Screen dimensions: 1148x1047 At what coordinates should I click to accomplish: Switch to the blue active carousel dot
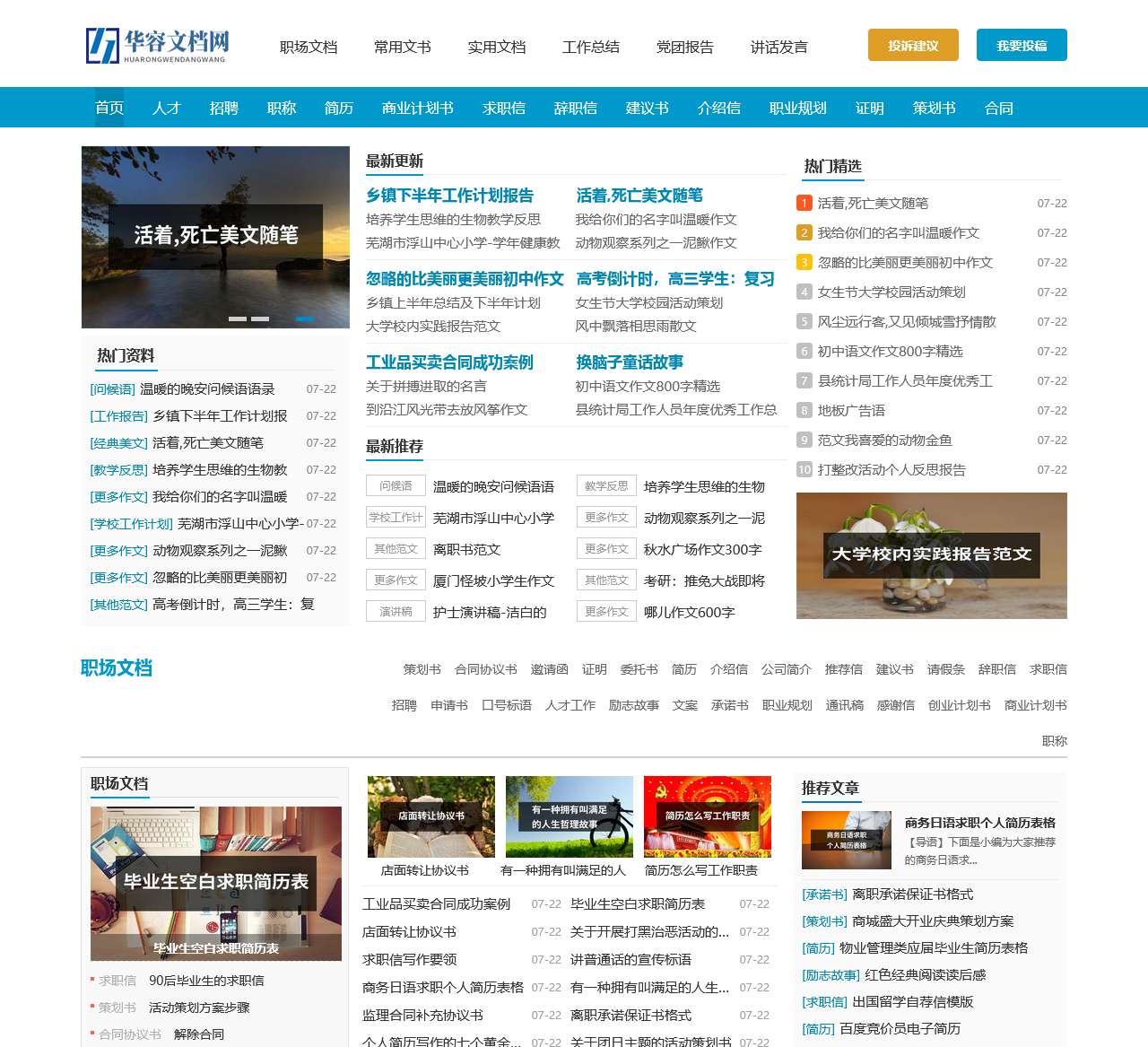tap(305, 318)
